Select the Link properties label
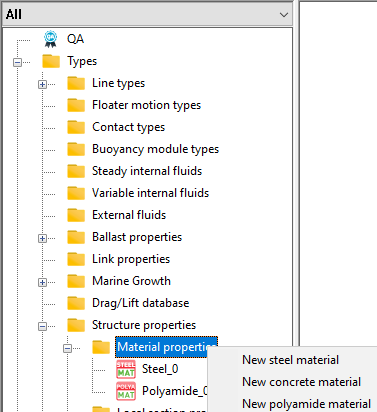This screenshot has height=412, width=377. 131,259
